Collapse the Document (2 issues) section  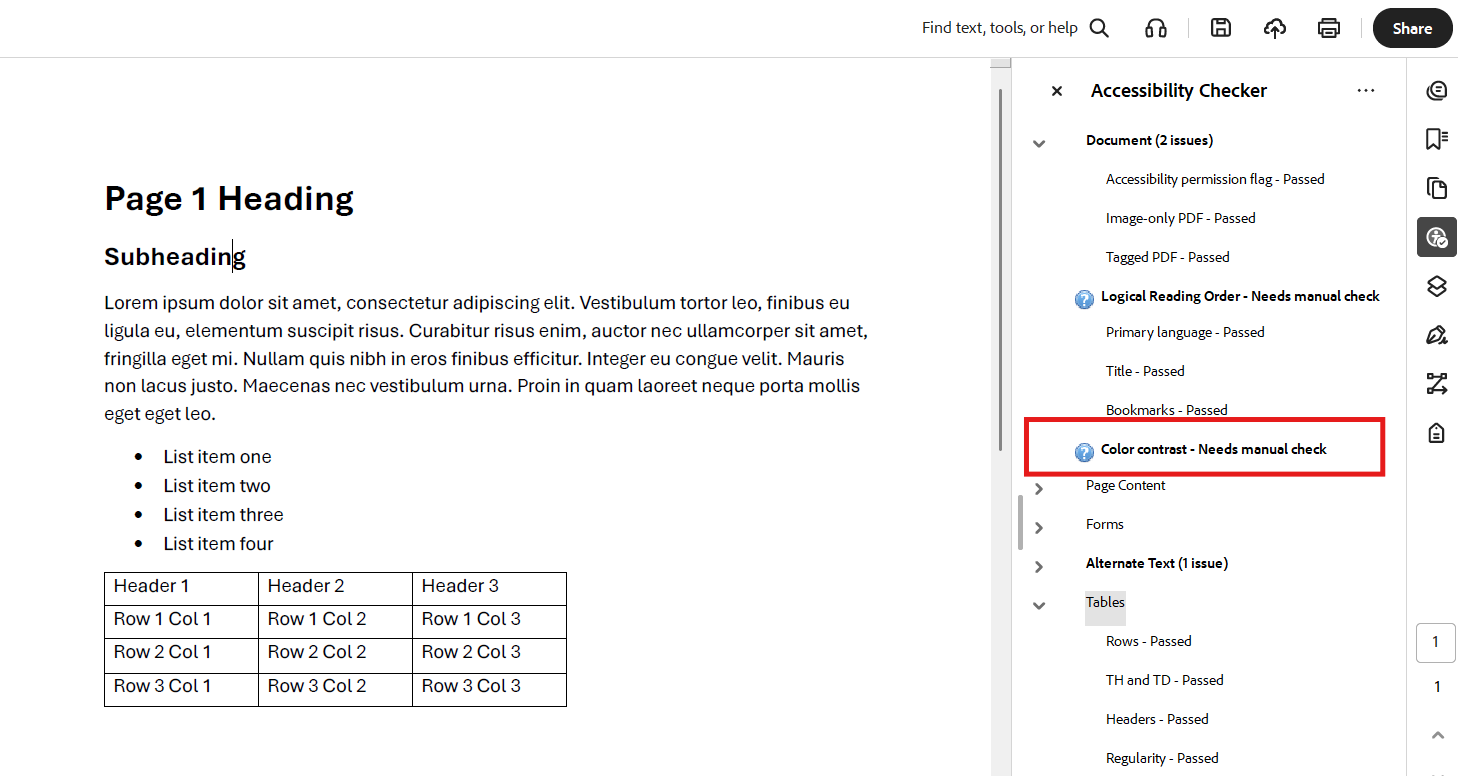[x=1039, y=143]
